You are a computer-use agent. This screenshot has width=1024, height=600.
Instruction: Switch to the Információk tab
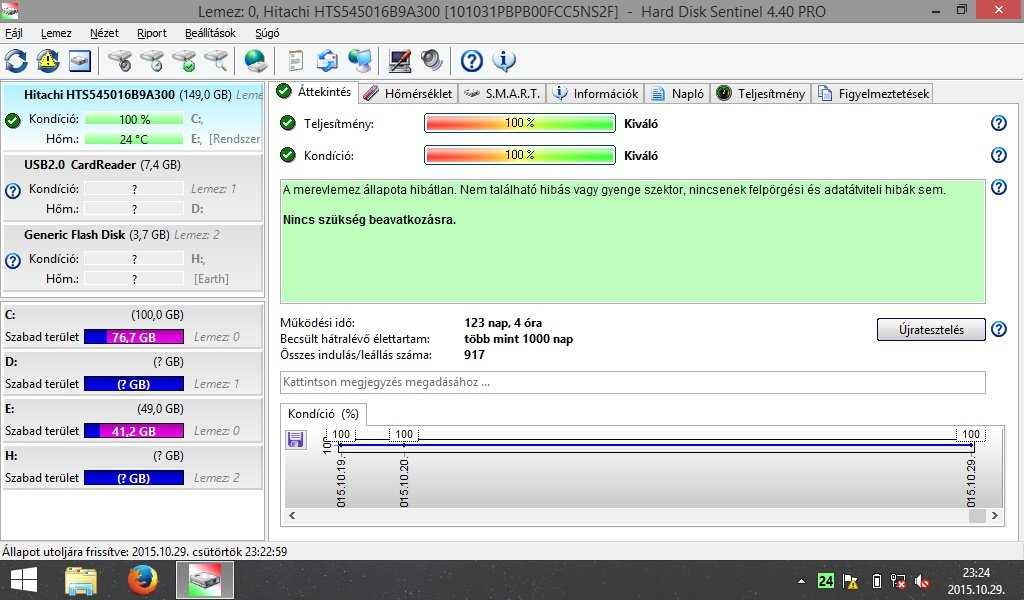596,93
